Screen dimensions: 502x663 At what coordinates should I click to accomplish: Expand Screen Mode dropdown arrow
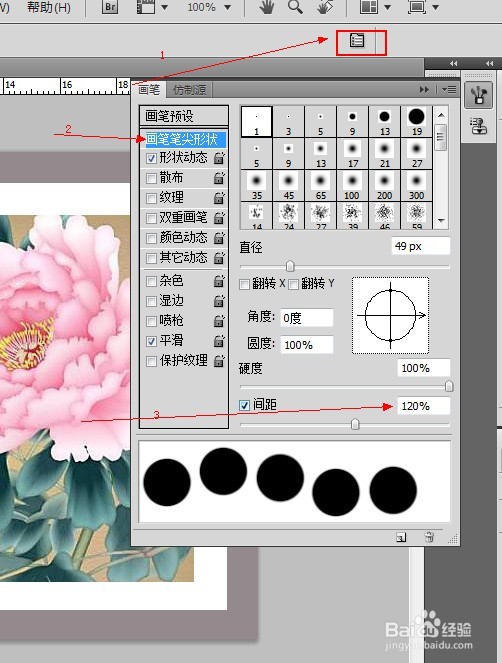tap(436, 7)
